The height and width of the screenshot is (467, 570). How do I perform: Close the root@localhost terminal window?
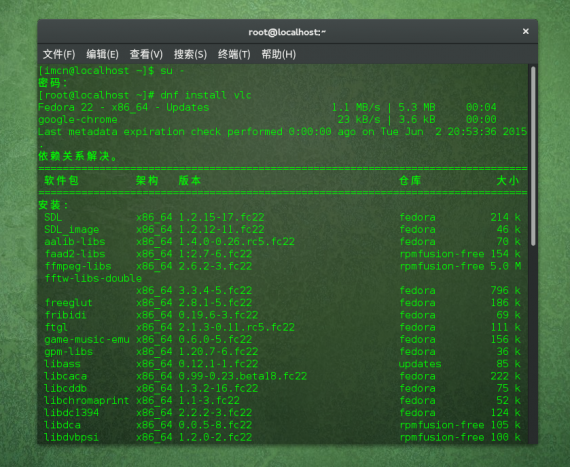(x=525, y=32)
